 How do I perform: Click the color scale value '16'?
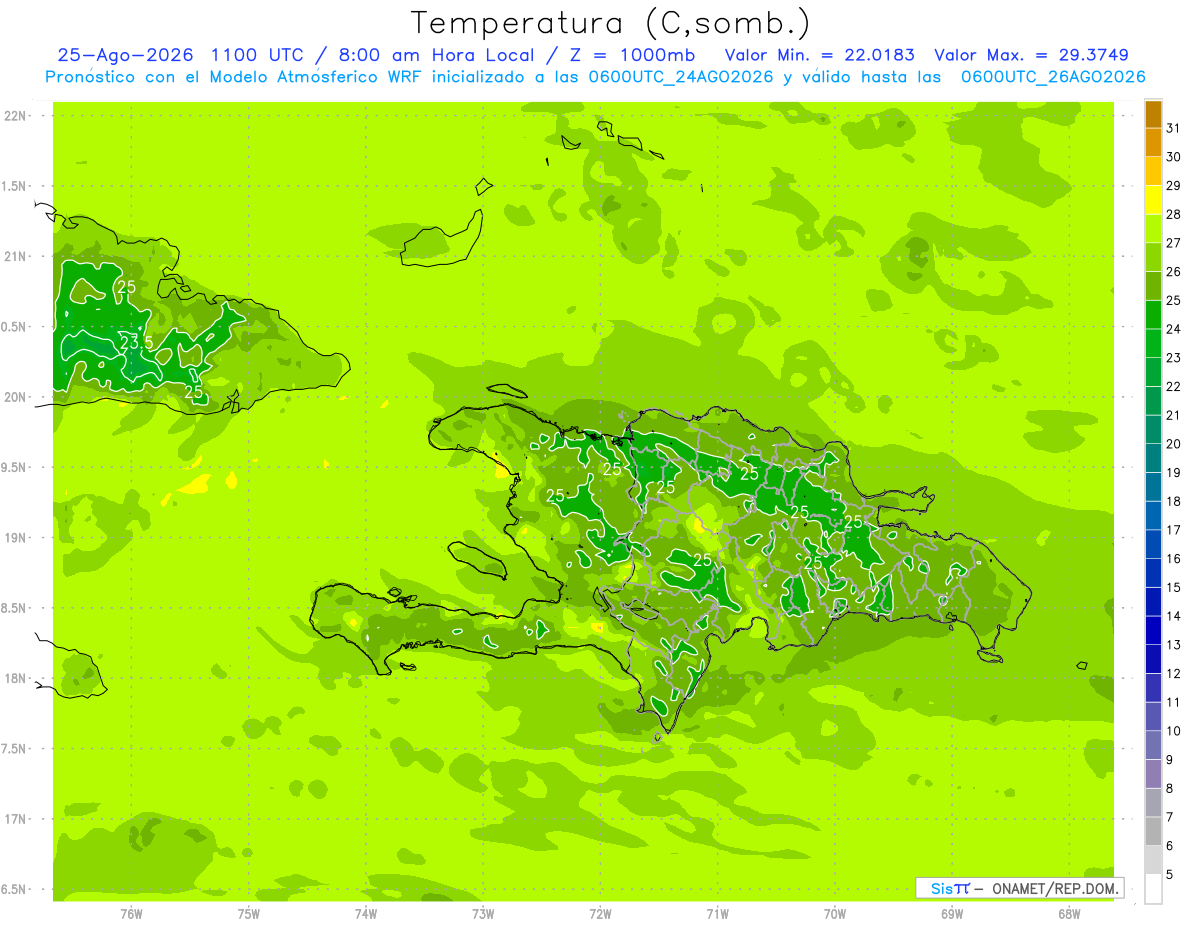tap(1174, 559)
